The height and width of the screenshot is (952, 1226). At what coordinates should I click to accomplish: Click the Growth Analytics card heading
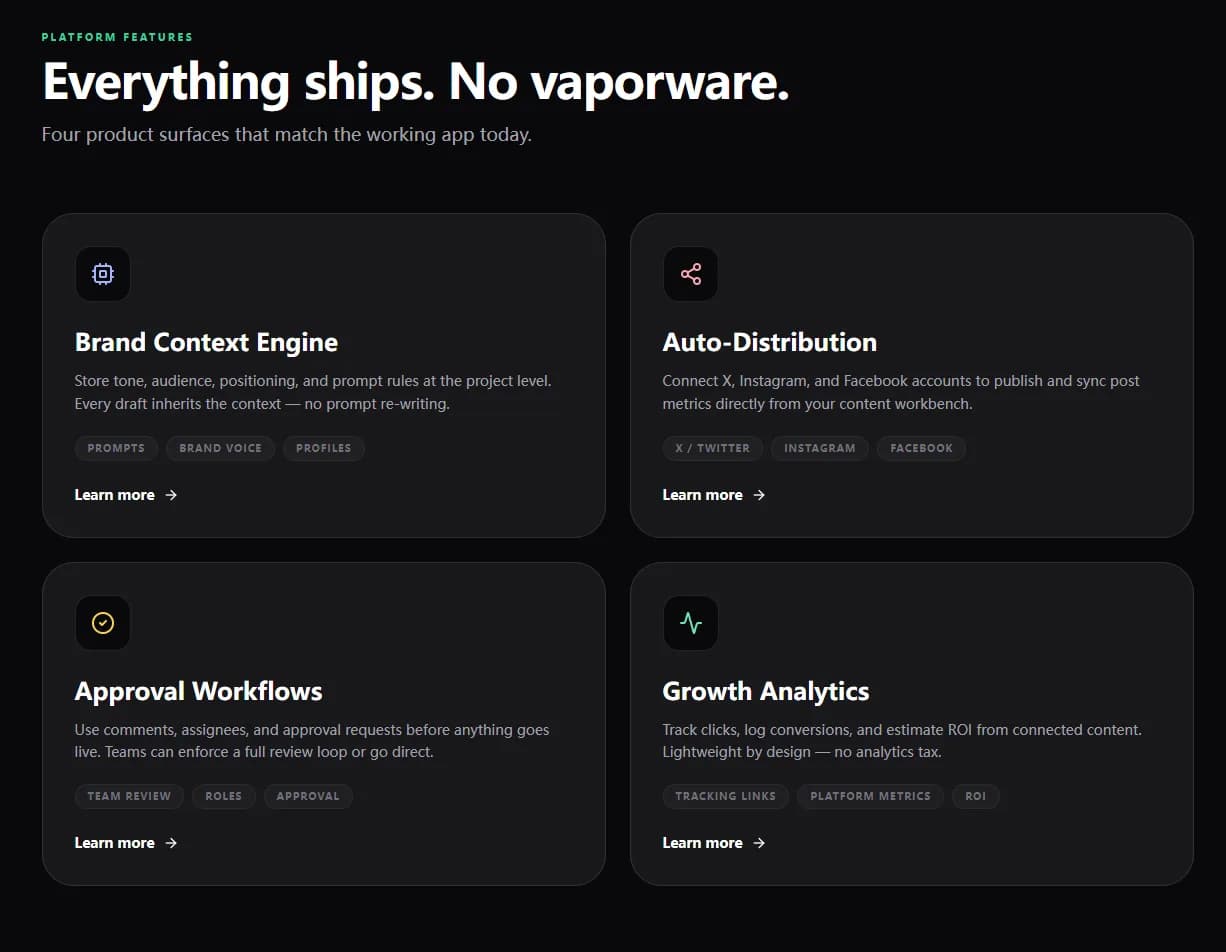[766, 691]
